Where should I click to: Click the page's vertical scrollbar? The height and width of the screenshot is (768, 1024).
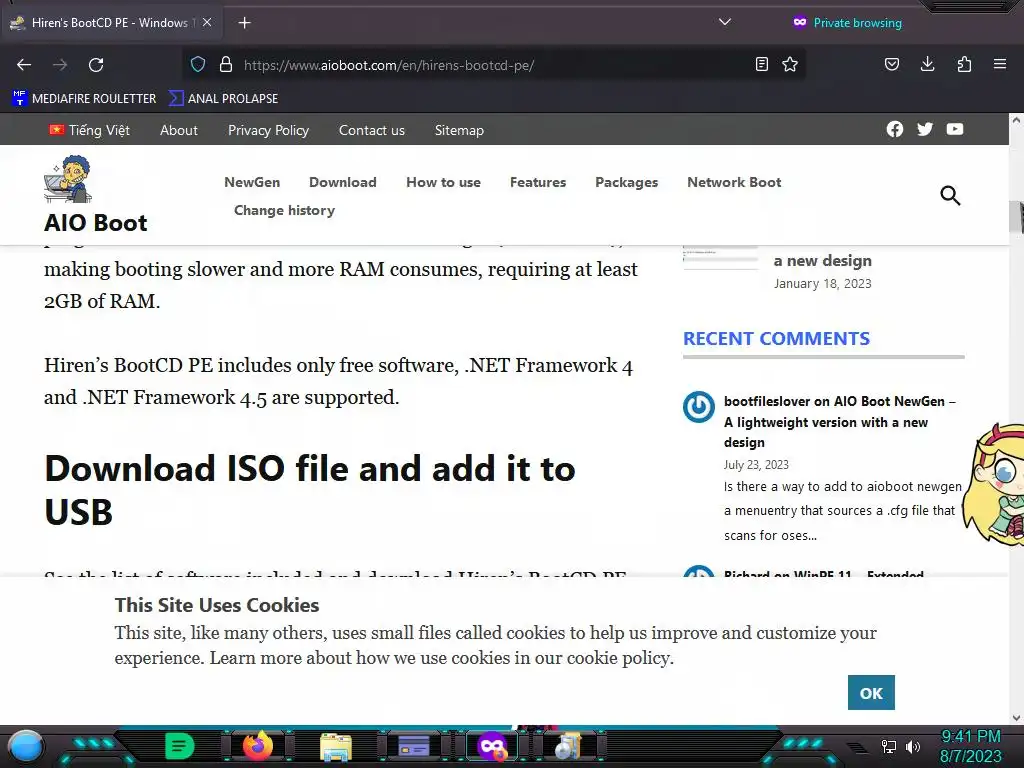pyautogui.click(x=1016, y=216)
